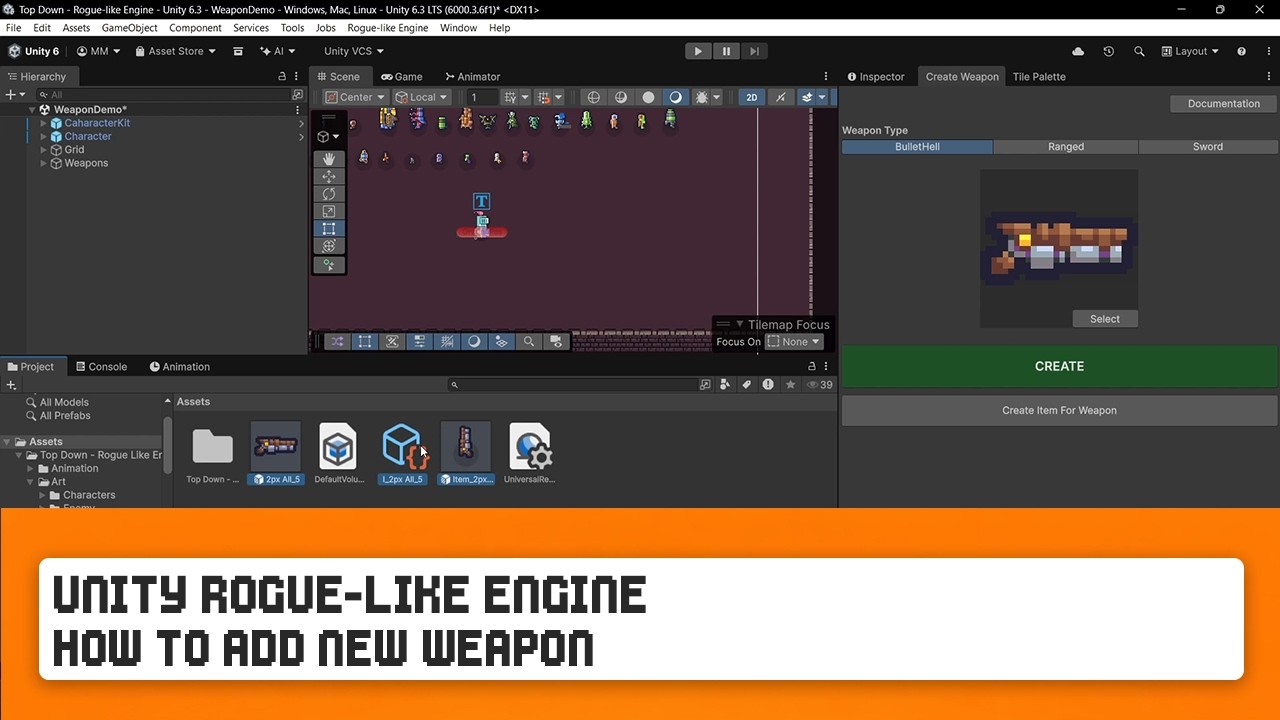Choose the Ranged weapon type
Viewport: 1280px width, 720px height.
coord(1066,147)
